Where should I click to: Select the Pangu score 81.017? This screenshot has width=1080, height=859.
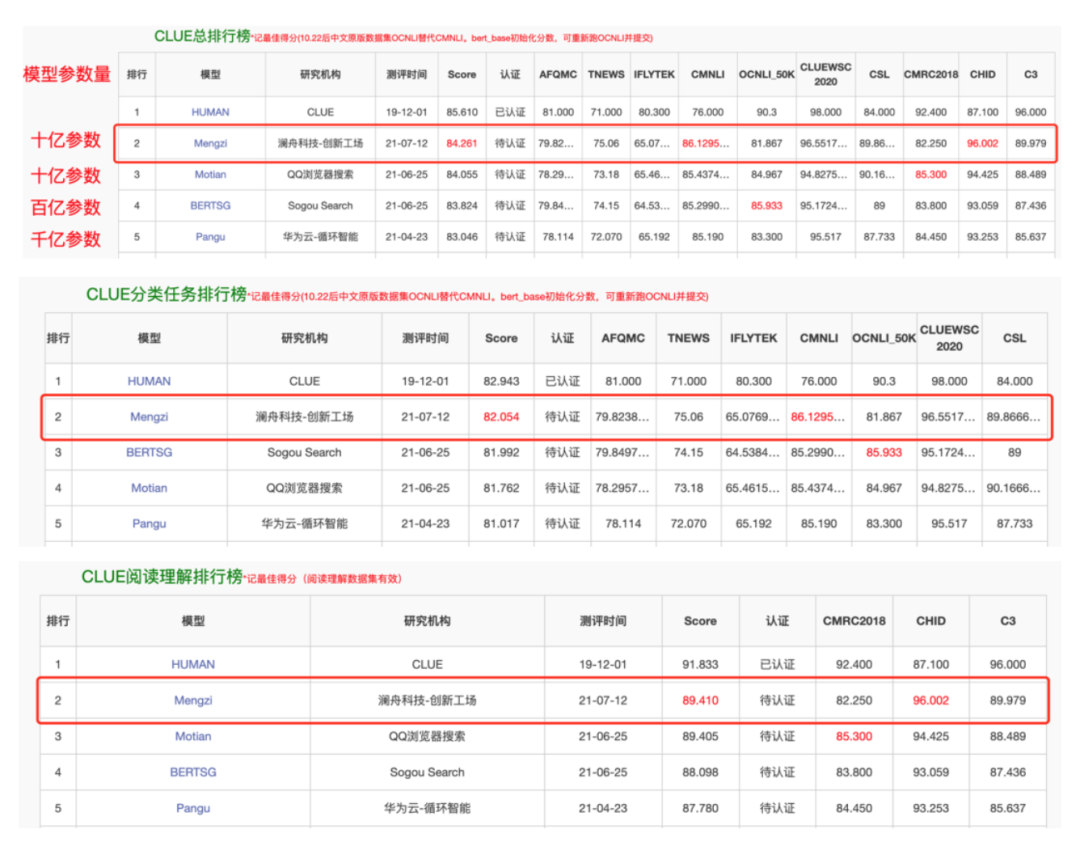[501, 524]
